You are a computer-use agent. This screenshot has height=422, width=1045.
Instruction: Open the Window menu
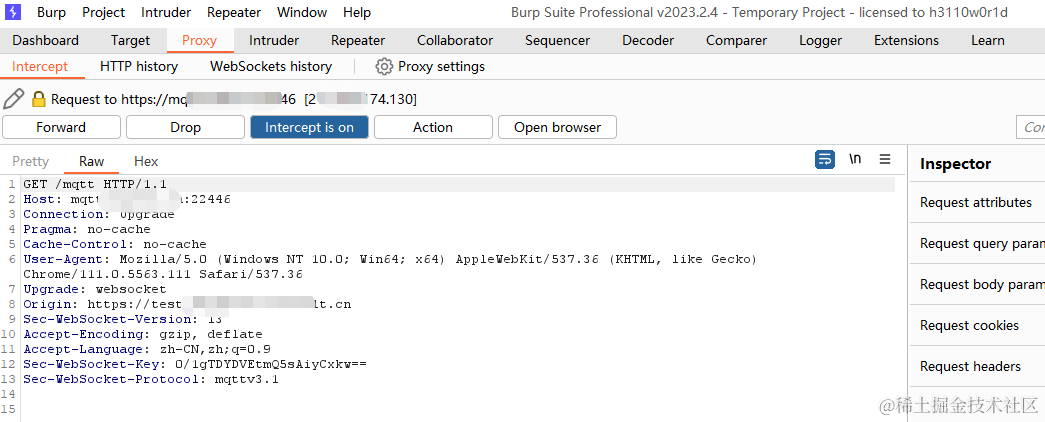(302, 12)
